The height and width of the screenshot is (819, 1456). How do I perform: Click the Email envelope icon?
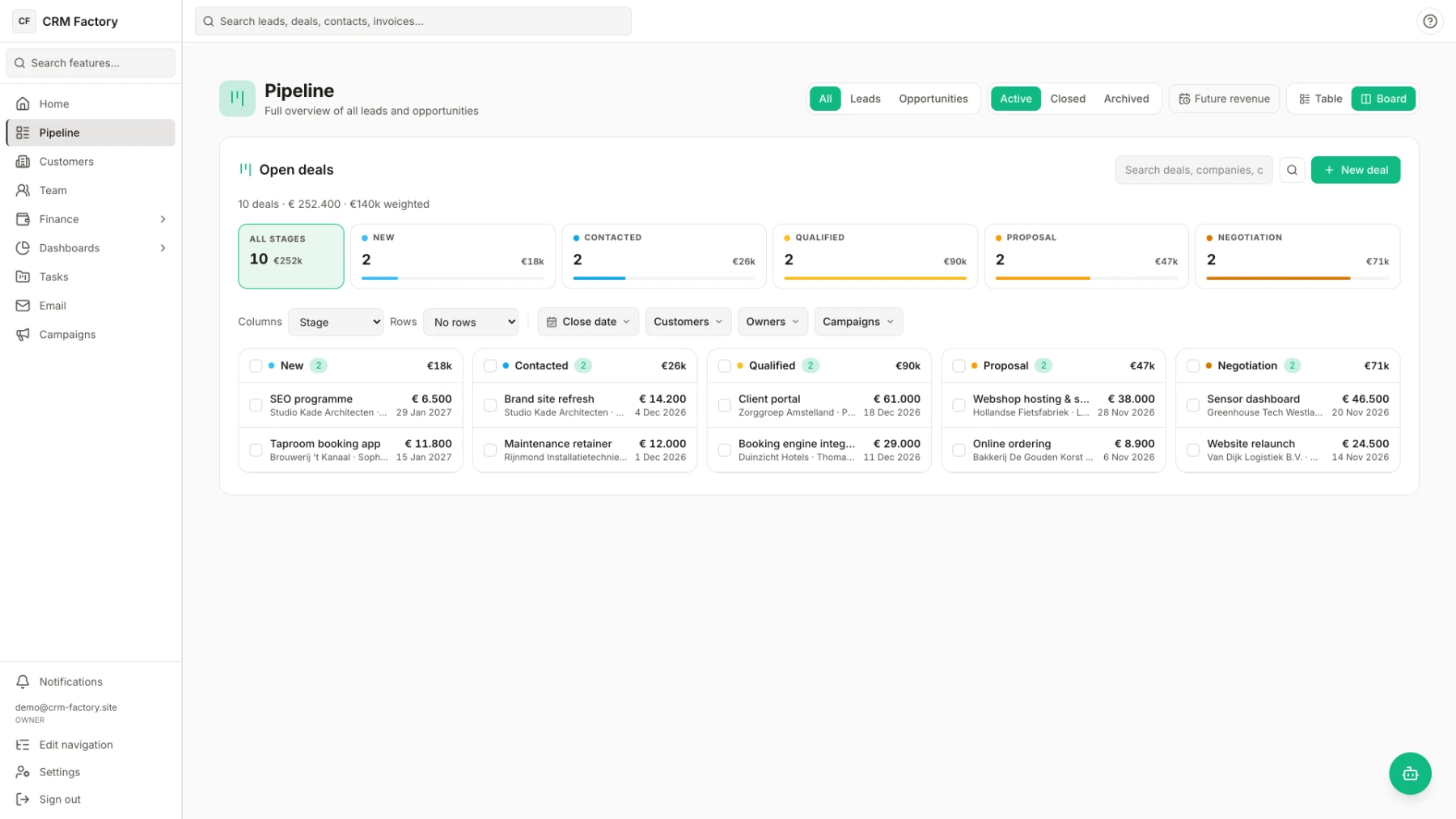click(x=23, y=306)
